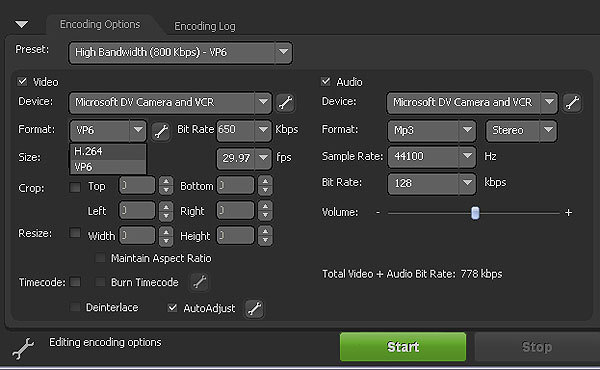Image resolution: width=600 pixels, height=370 pixels.
Task: Expand the audio Sample Rate dropdown
Action: tap(432, 156)
